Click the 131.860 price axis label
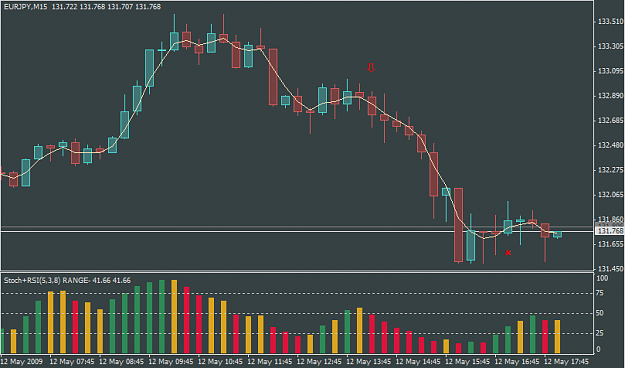Screen dimensions: 625x368 click(610, 220)
